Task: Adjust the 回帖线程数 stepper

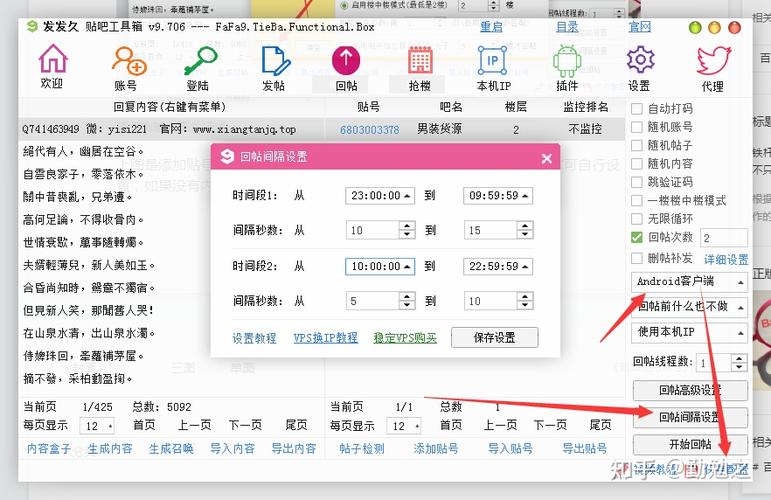Action: 739,363
